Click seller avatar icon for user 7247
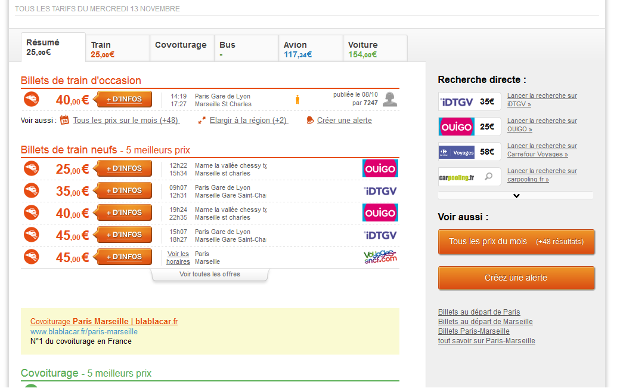 pos(390,99)
